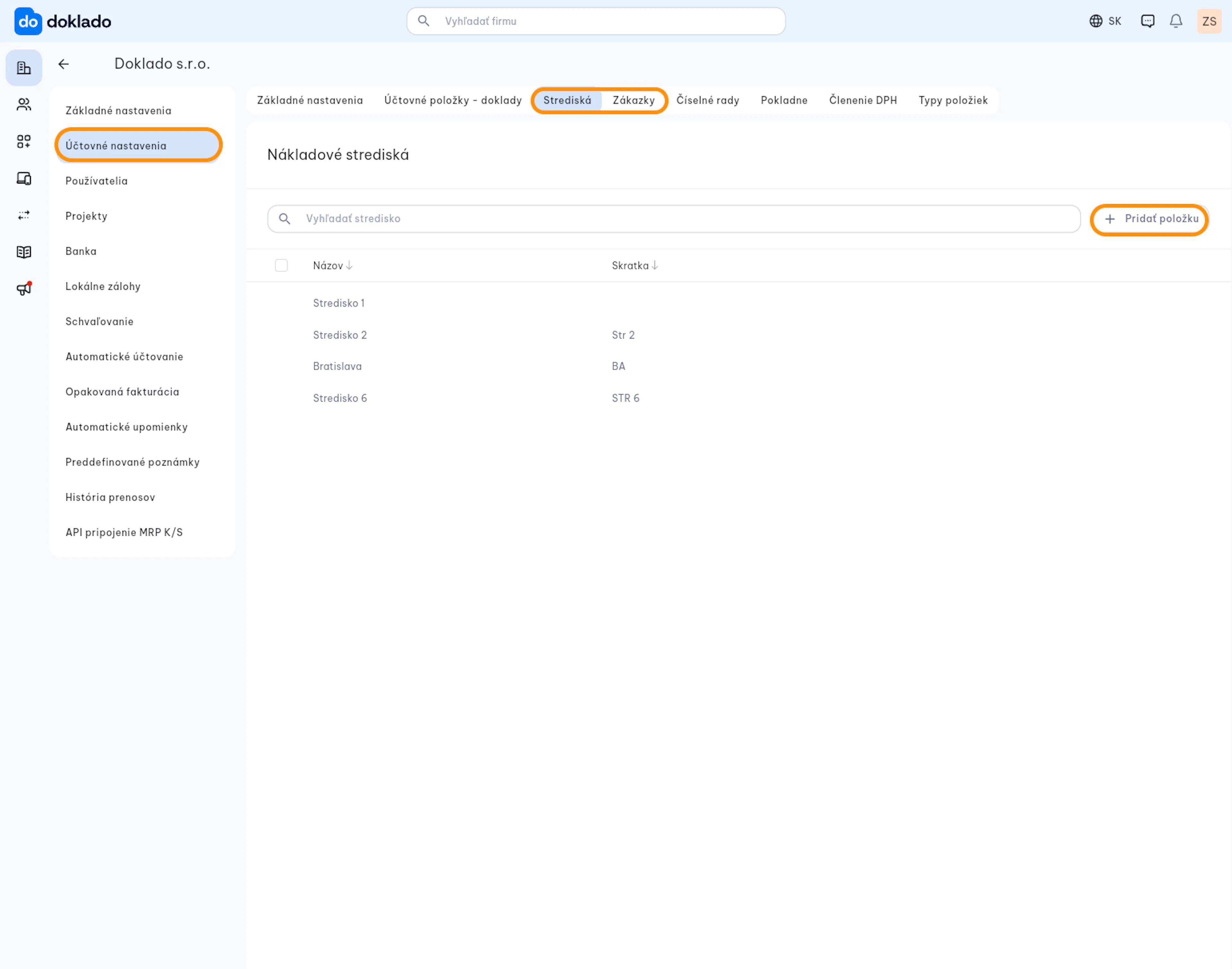1232x969 pixels.
Task: Click the magnifier in the company search
Action: point(424,21)
